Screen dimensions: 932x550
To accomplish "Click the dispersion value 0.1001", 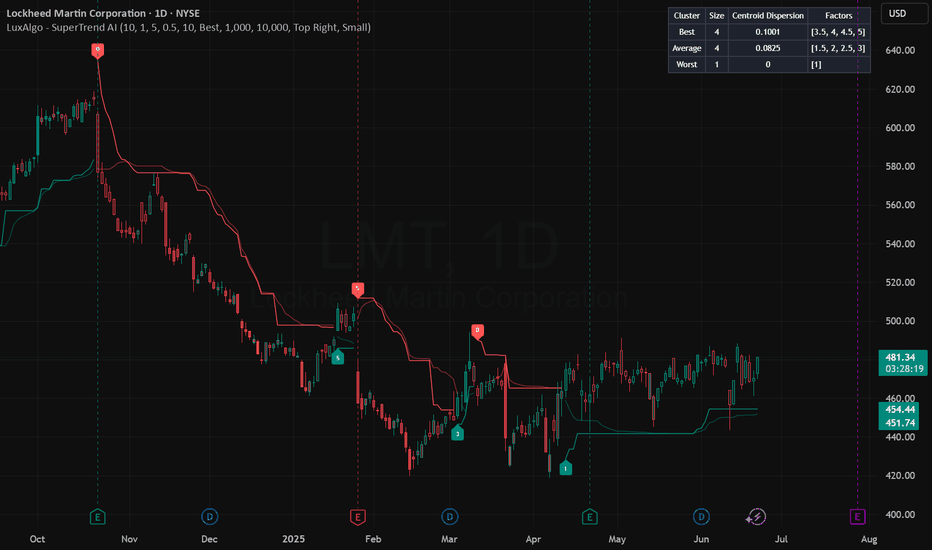I will click(767, 32).
